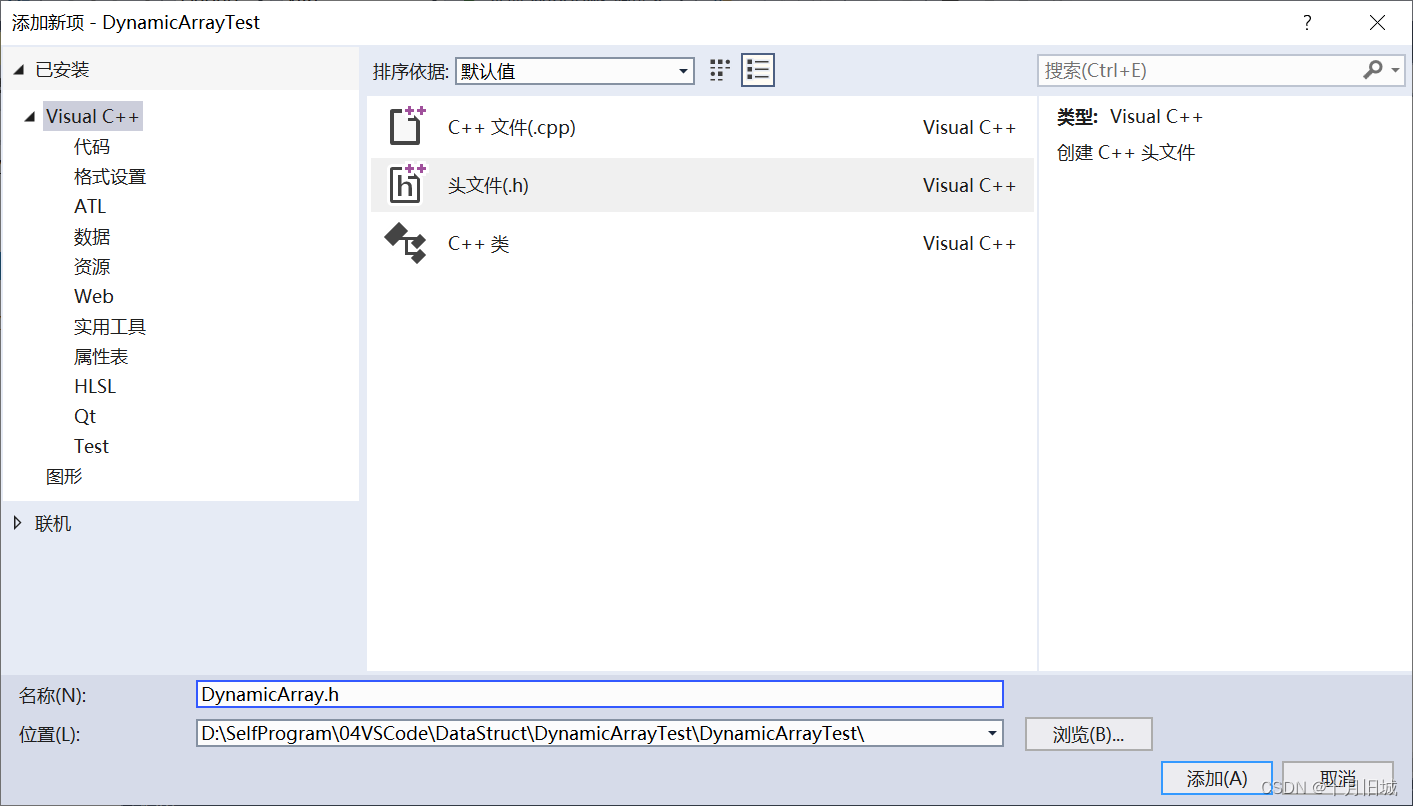Image resolution: width=1413 pixels, height=806 pixels.
Task: Select the '头文件(.h)' row text
Action: pos(488,185)
